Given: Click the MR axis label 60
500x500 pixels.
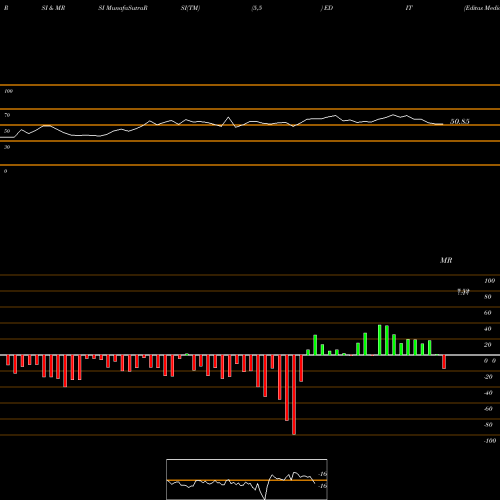Looking at the screenshot, I should 488,313.
